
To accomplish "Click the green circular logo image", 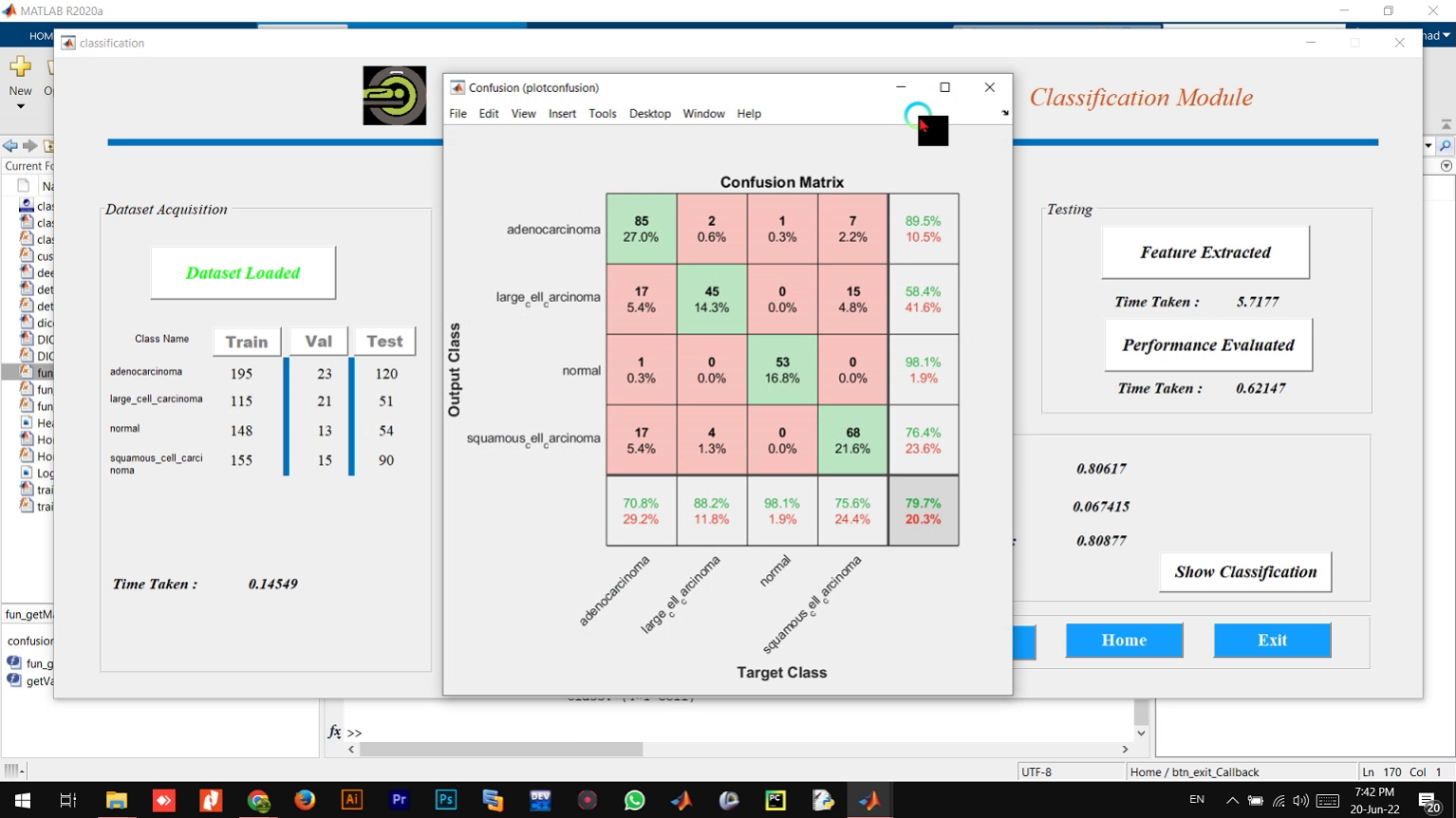I will (394, 96).
